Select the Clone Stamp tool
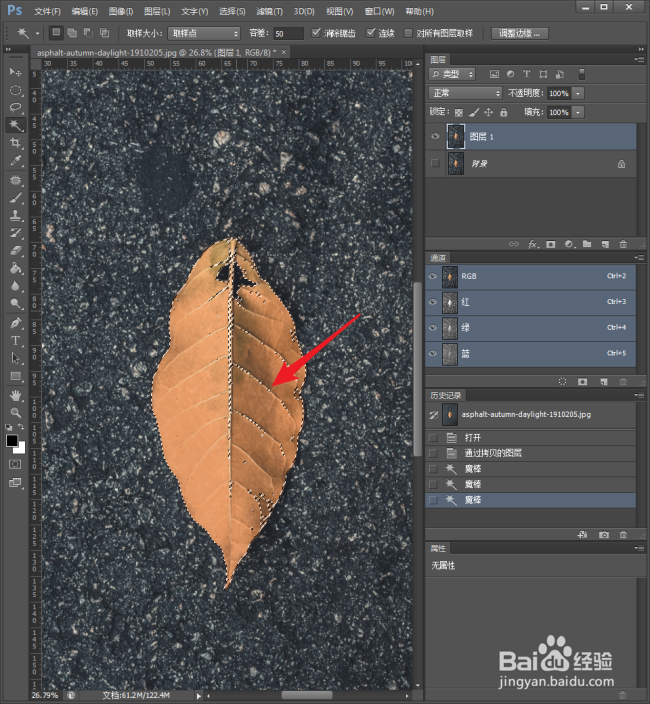The image size is (650, 704). [15, 216]
